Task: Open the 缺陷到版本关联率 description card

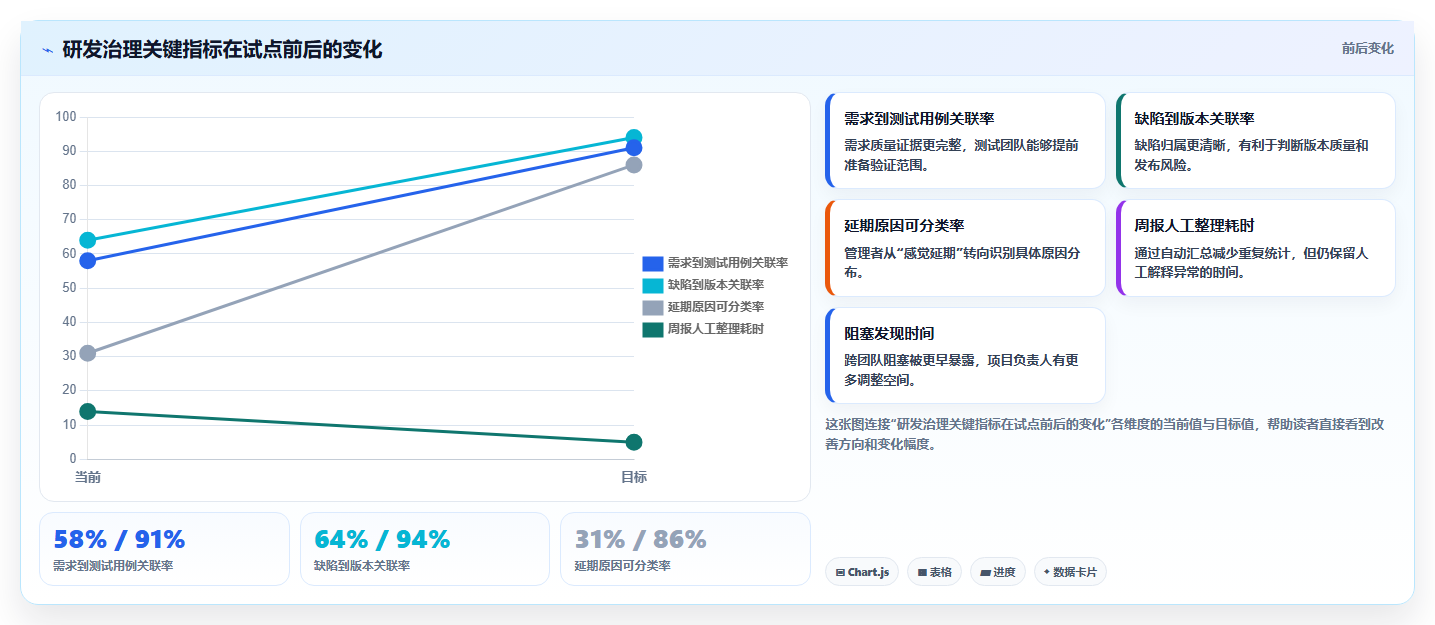Action: tap(1255, 141)
